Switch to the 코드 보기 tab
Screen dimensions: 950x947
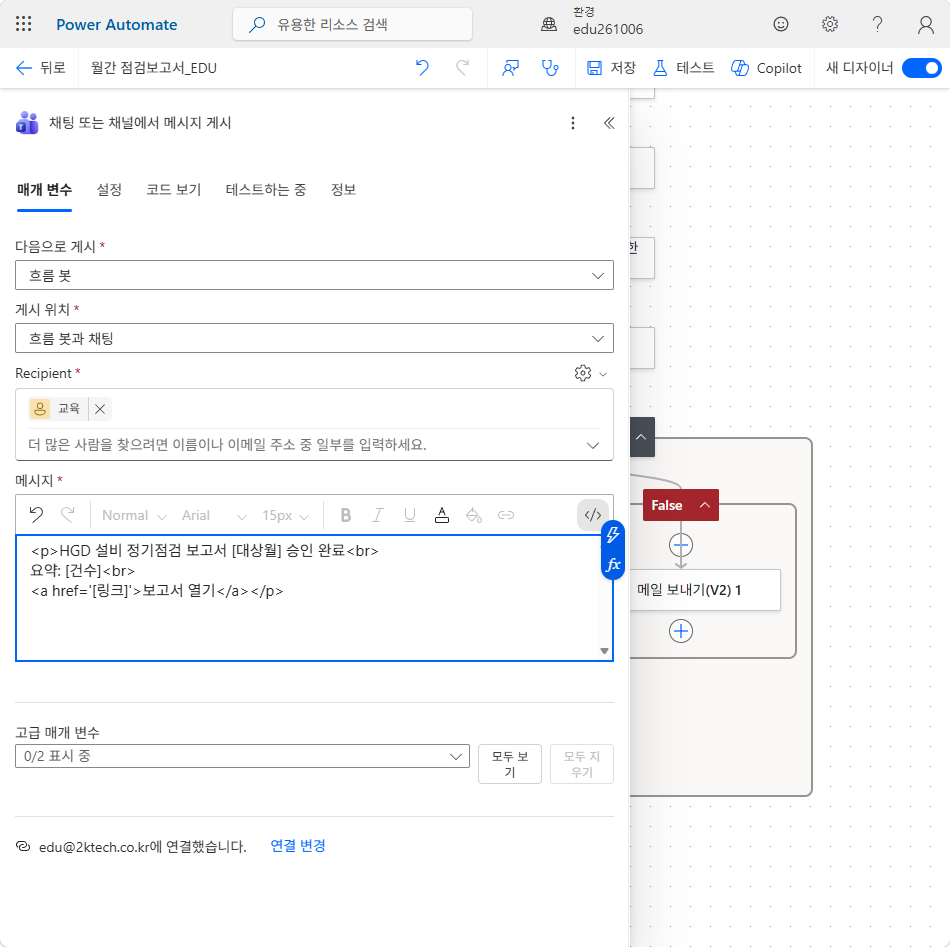pos(173,190)
